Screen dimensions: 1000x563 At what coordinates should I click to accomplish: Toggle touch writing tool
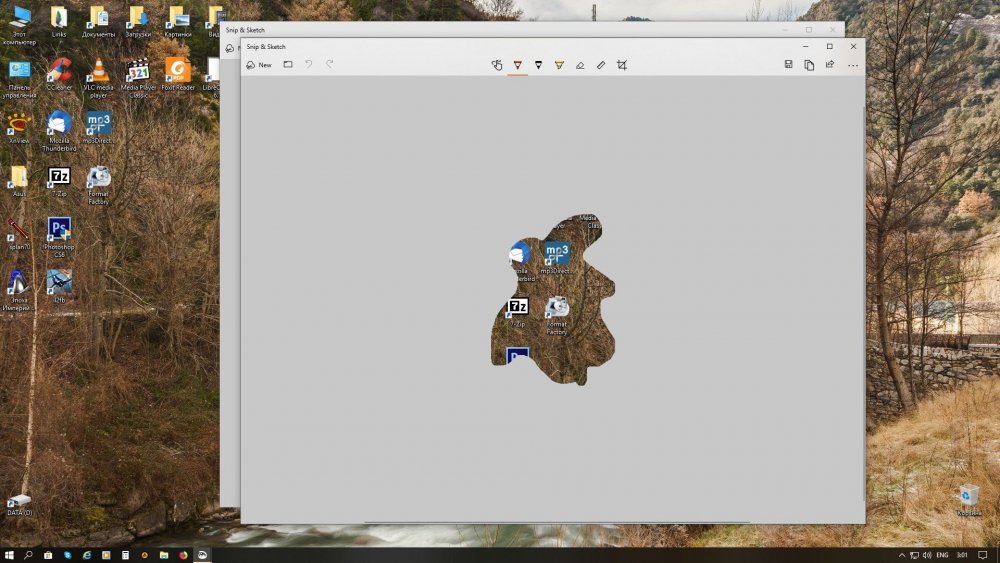pyautogui.click(x=497, y=65)
